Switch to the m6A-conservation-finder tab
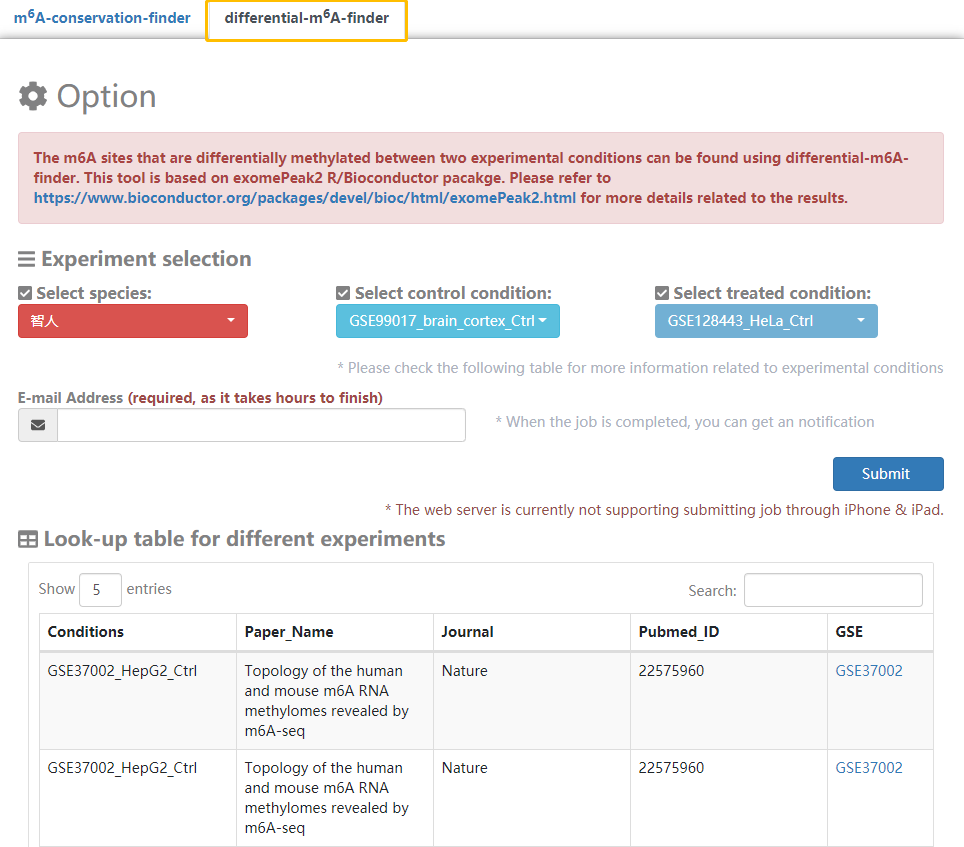The image size is (964, 847). point(102,18)
